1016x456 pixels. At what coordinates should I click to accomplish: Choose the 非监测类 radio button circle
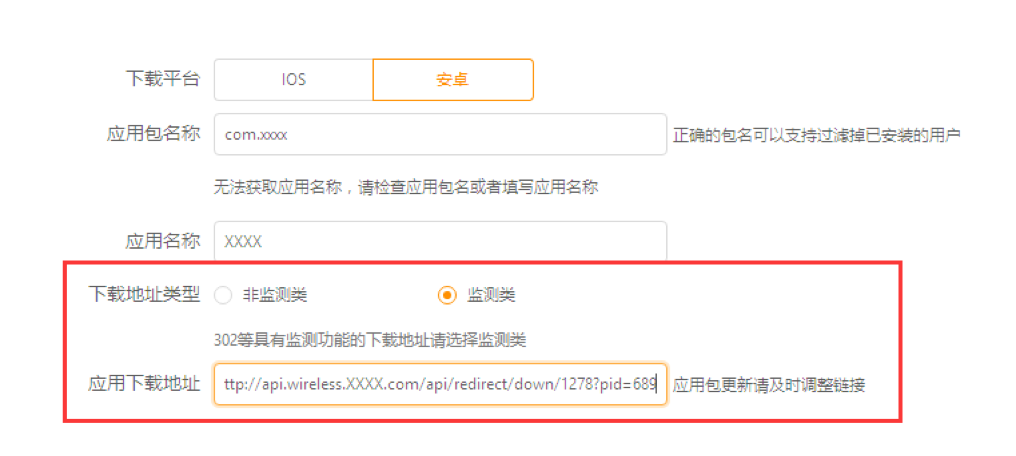(x=223, y=296)
